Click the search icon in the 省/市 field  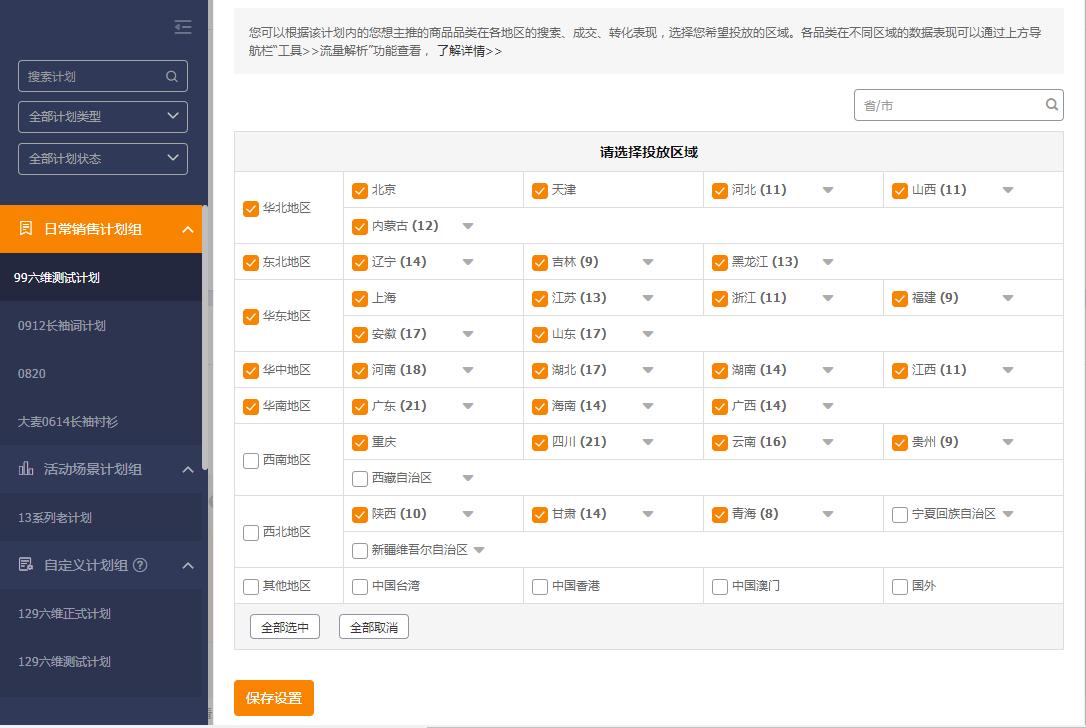(x=1051, y=104)
